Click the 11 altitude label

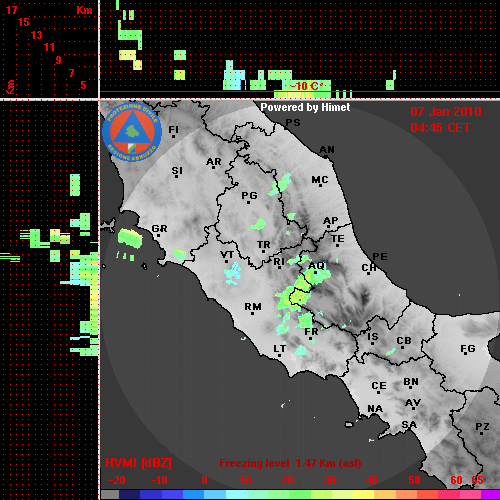pos(49,47)
